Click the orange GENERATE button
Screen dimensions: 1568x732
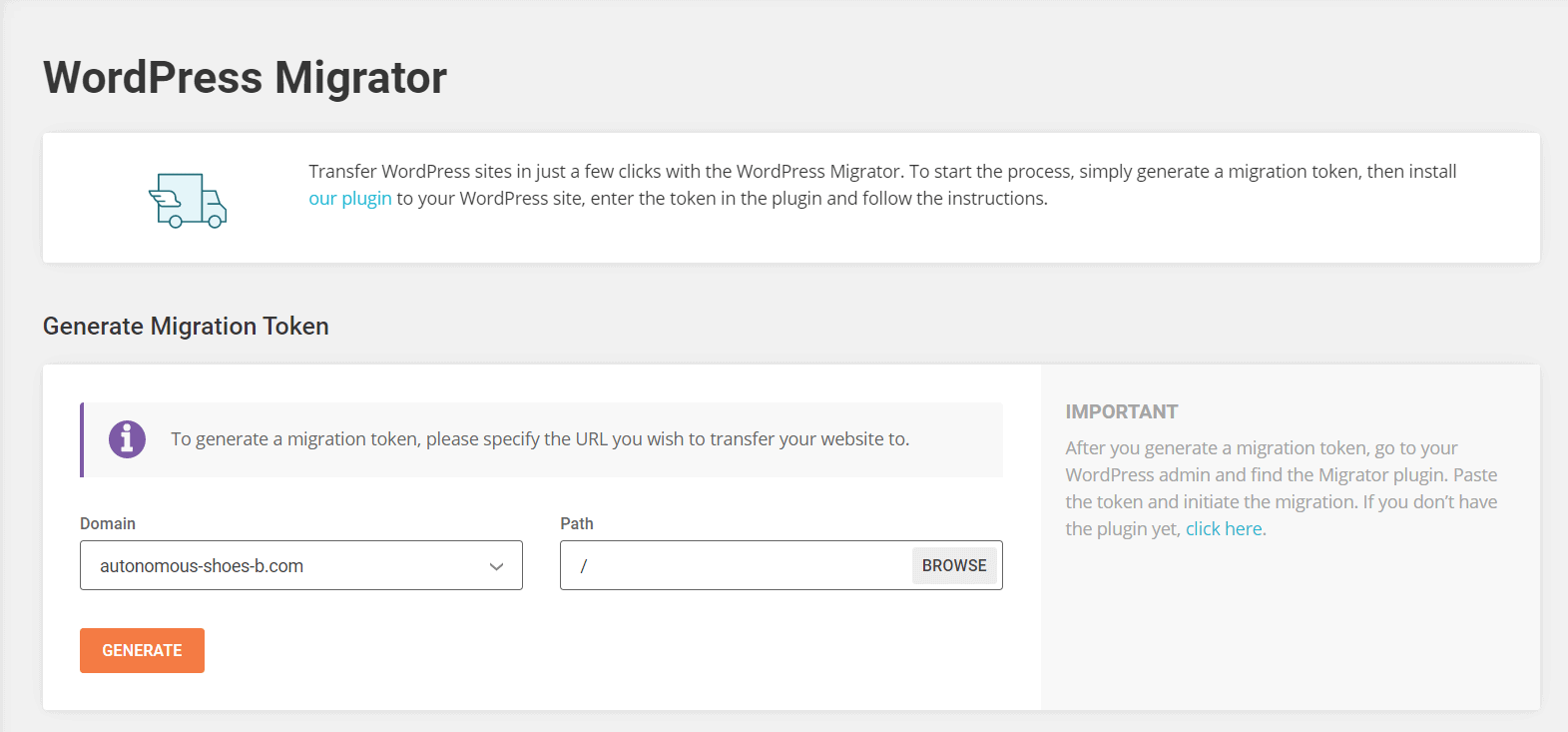coord(142,650)
